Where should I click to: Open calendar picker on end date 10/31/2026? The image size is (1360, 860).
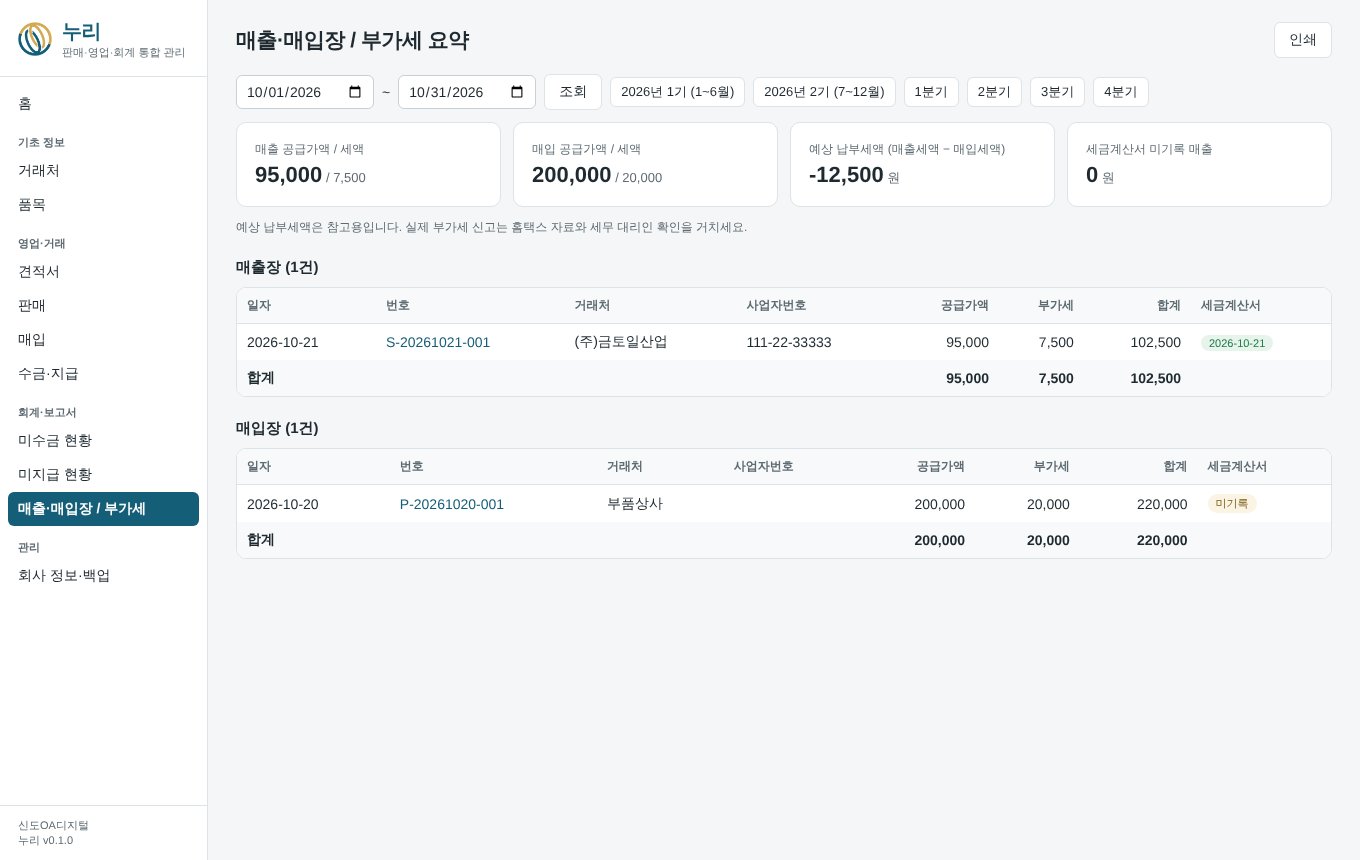(517, 92)
